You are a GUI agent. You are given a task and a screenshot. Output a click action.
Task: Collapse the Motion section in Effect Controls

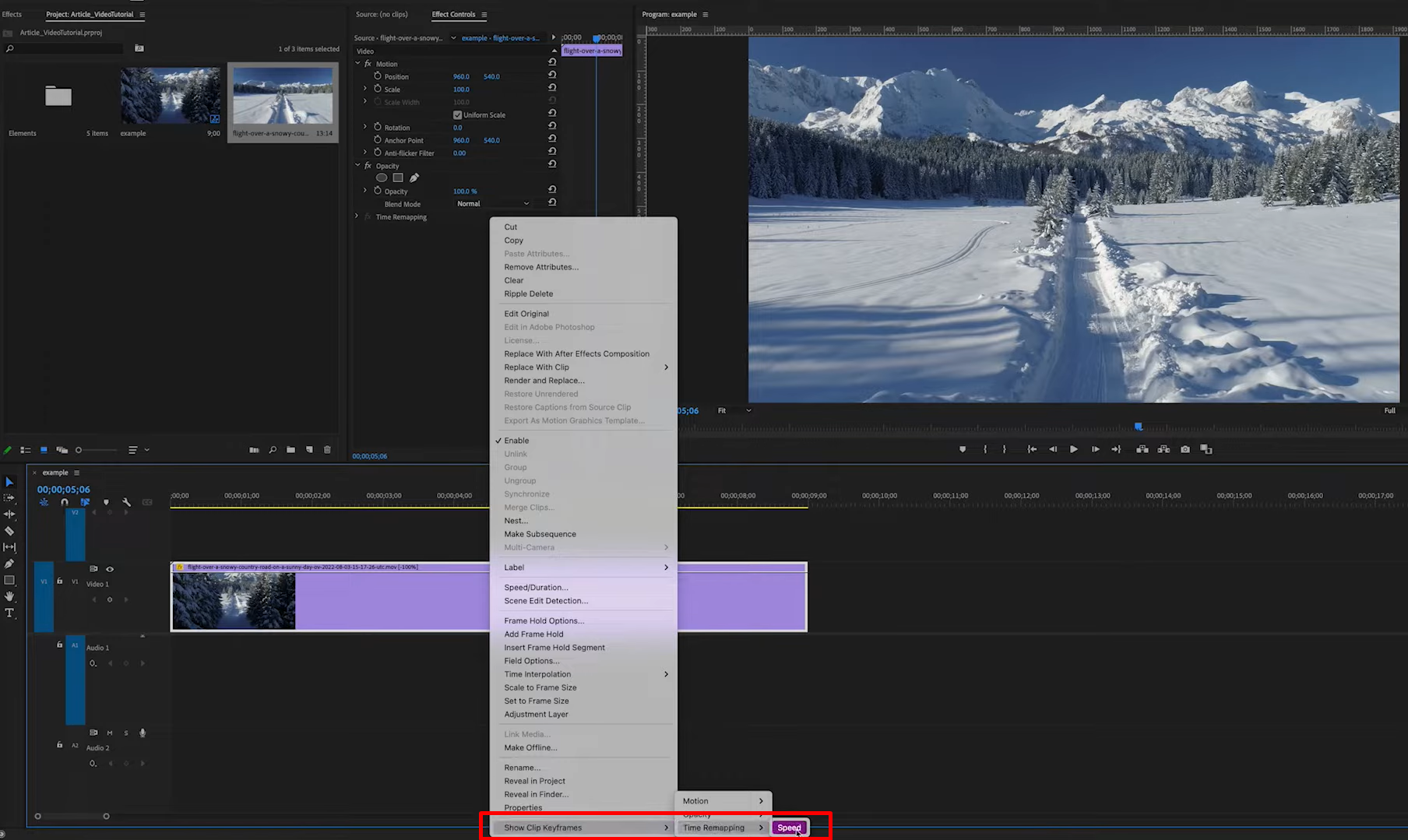[x=357, y=63]
